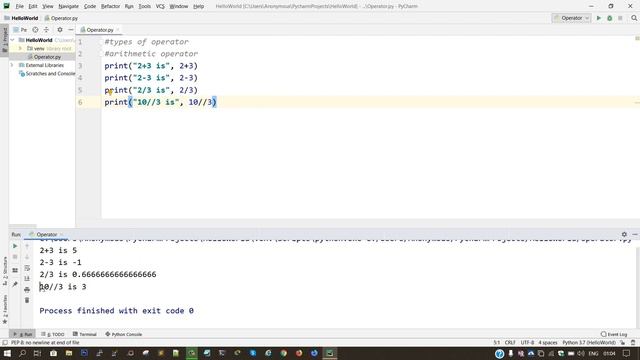Image resolution: width=640 pixels, height=360 pixels.
Task: Open the Tools menu
Action: click(144, 6)
